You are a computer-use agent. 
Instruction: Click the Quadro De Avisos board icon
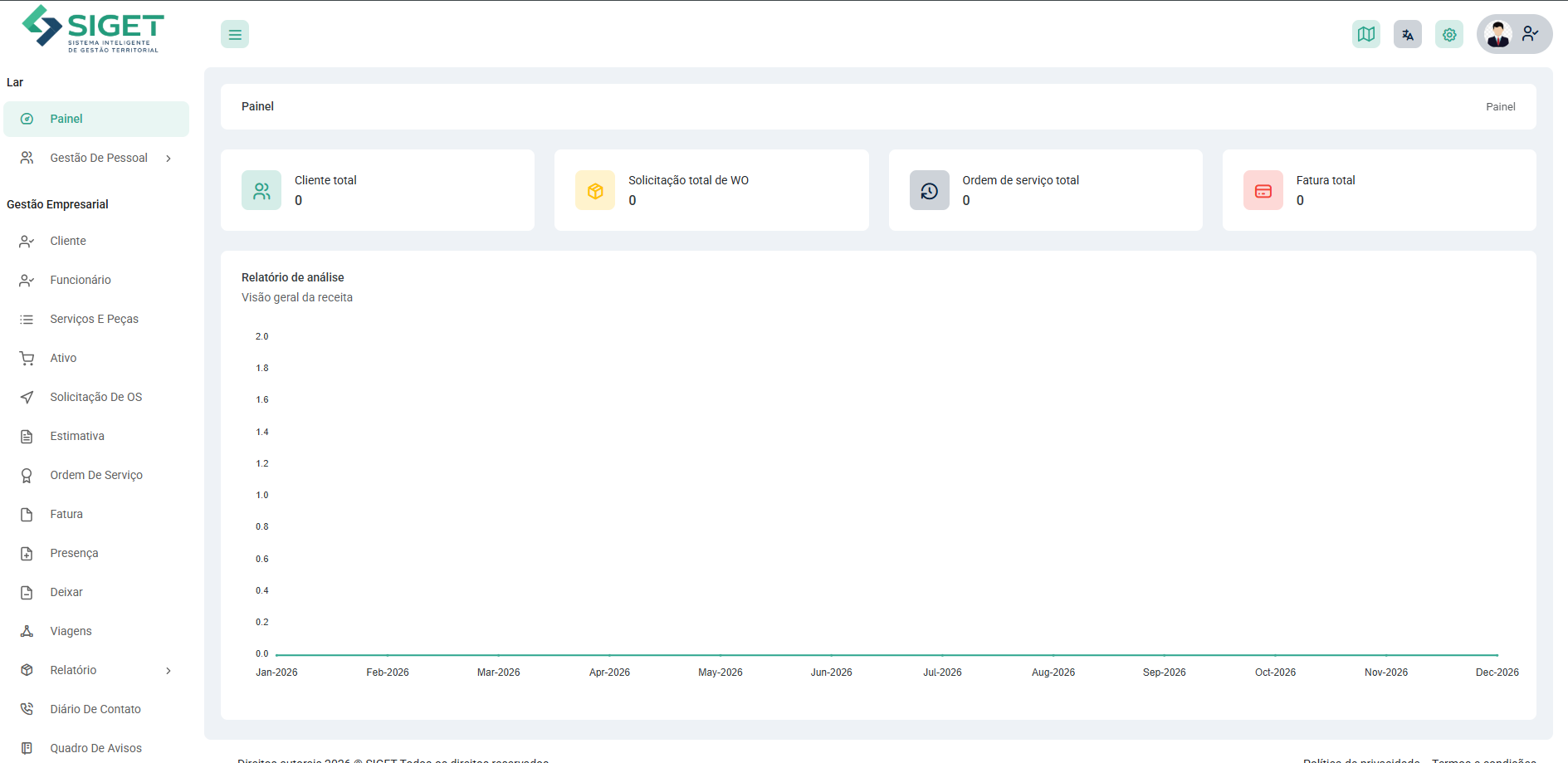(x=27, y=748)
